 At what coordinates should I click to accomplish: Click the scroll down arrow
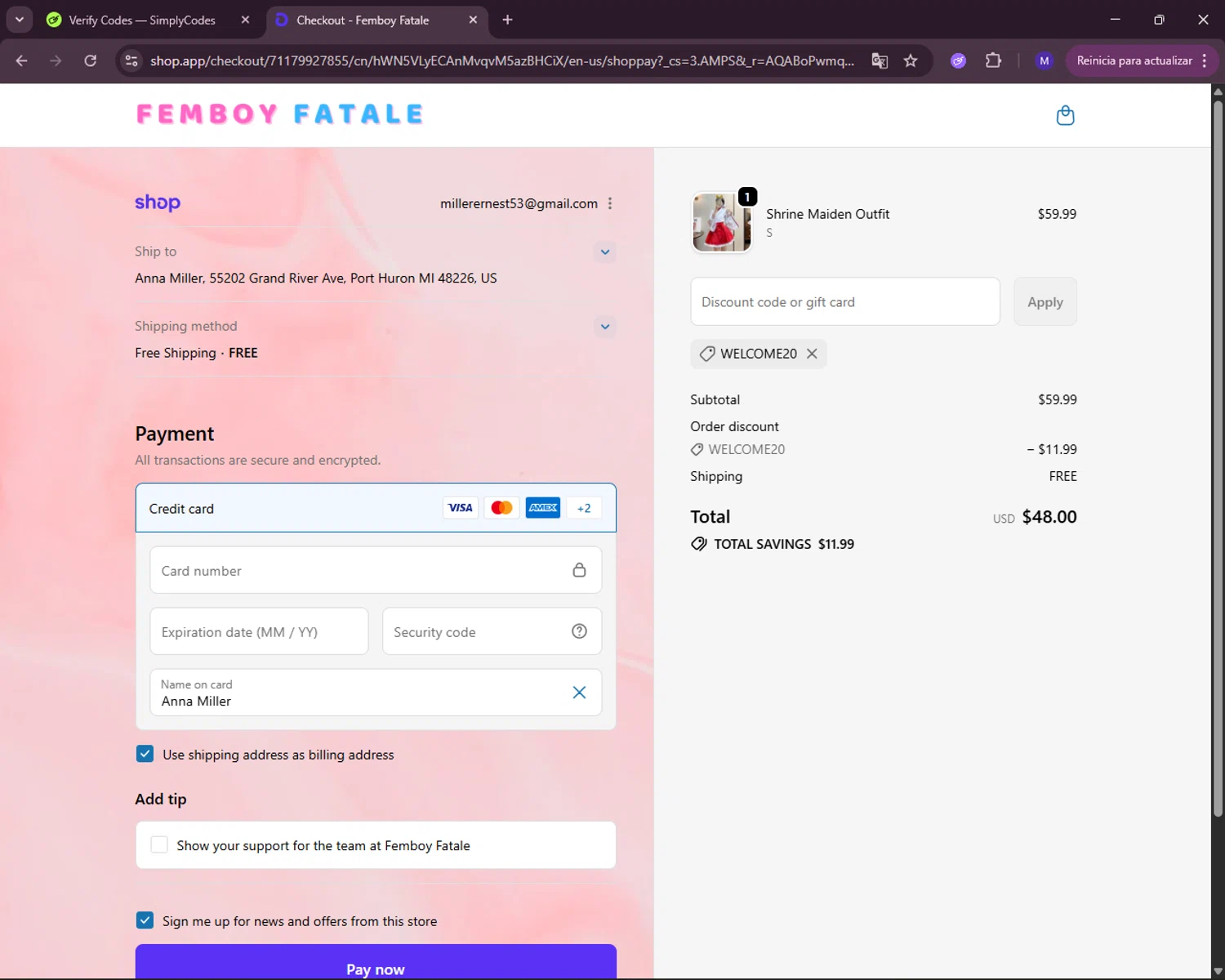coord(1218,972)
